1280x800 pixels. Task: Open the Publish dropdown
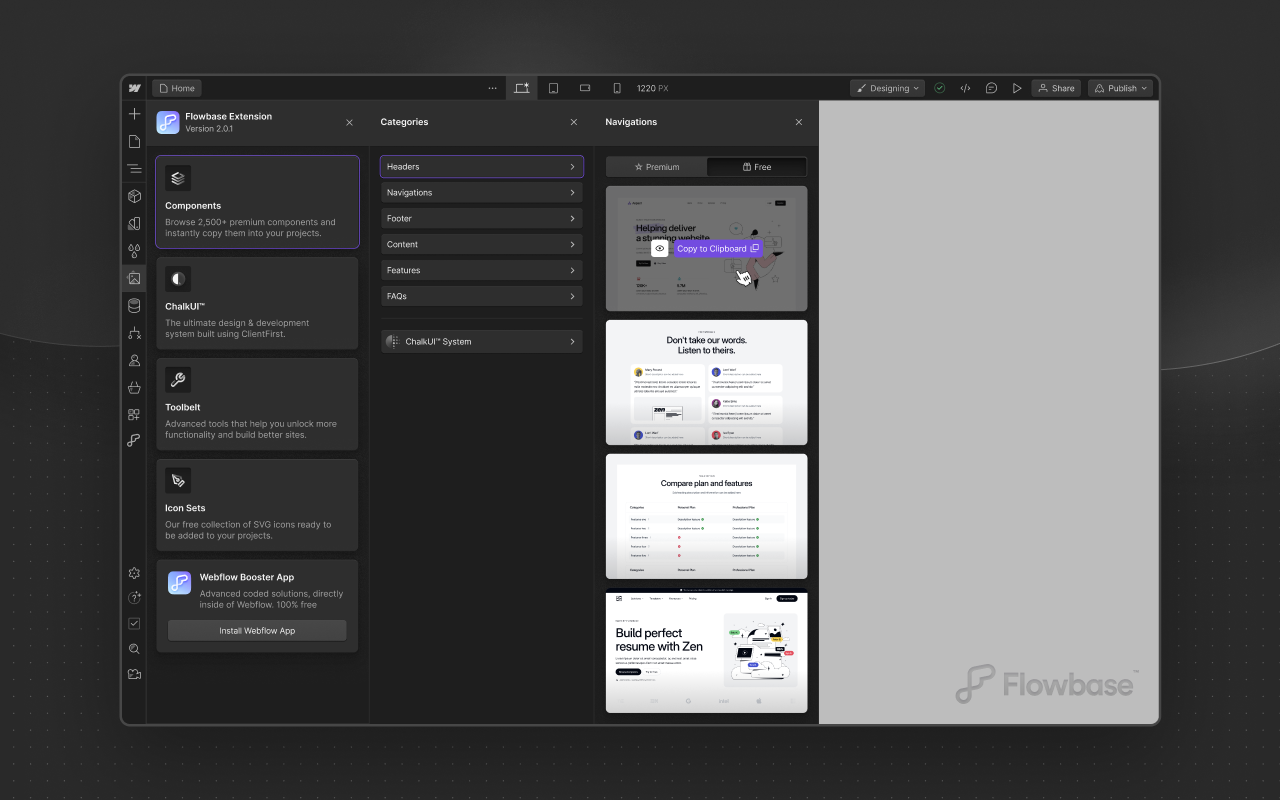click(x=1119, y=88)
